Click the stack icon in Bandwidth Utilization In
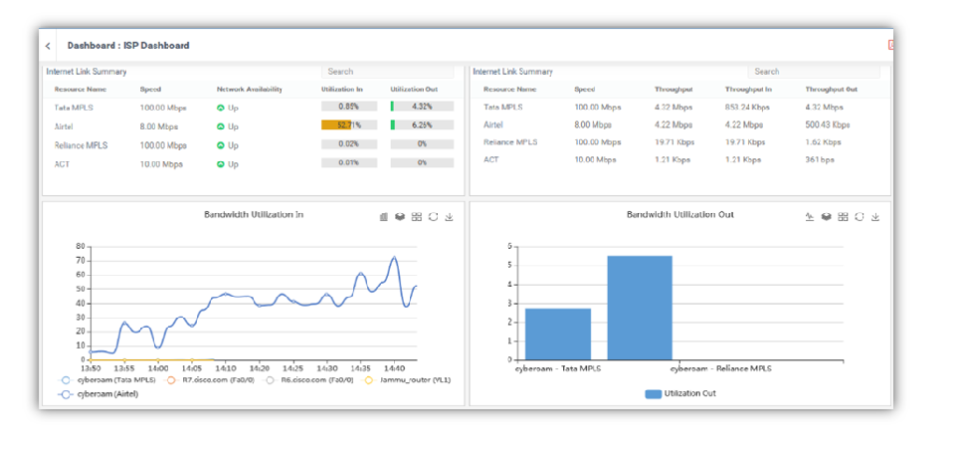 point(400,217)
